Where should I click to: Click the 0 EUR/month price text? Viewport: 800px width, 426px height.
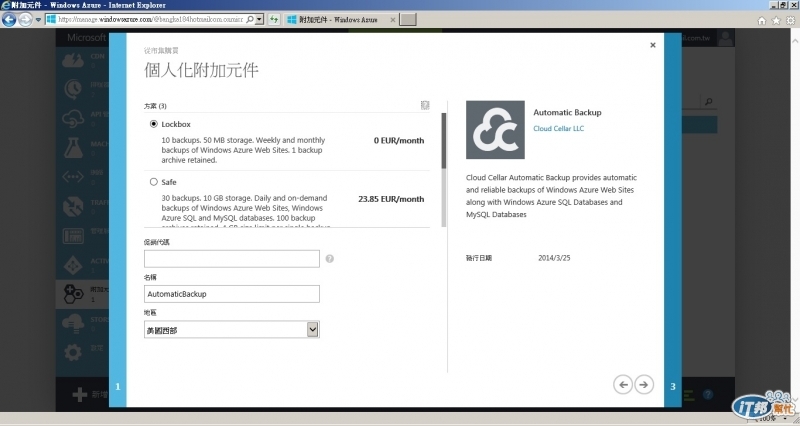tap(398, 140)
